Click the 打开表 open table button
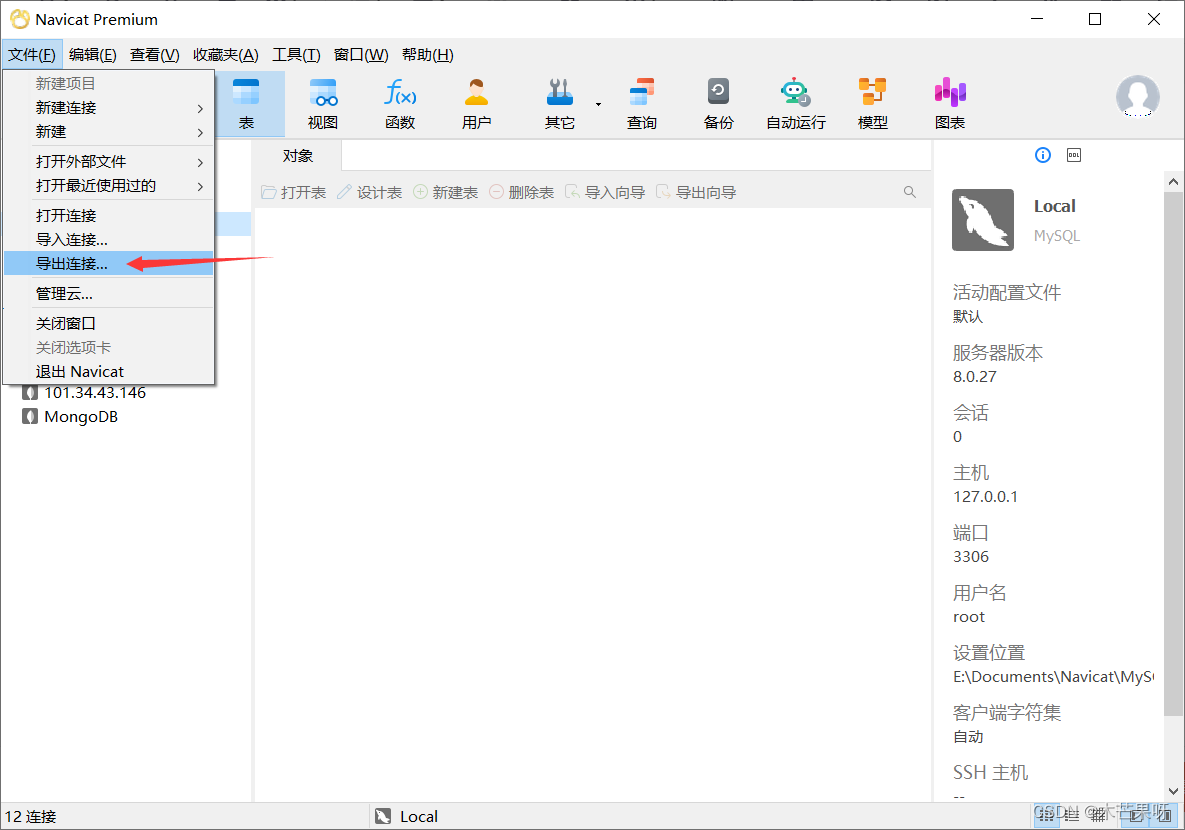The image size is (1185, 830). click(293, 193)
